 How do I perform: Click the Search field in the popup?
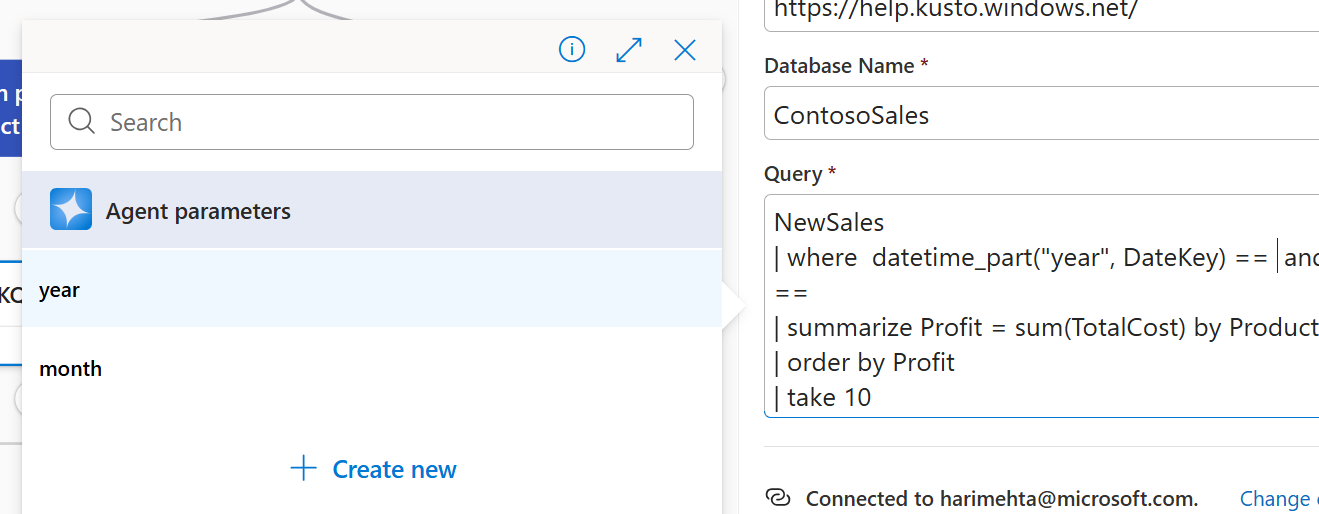pyautogui.click(x=372, y=122)
